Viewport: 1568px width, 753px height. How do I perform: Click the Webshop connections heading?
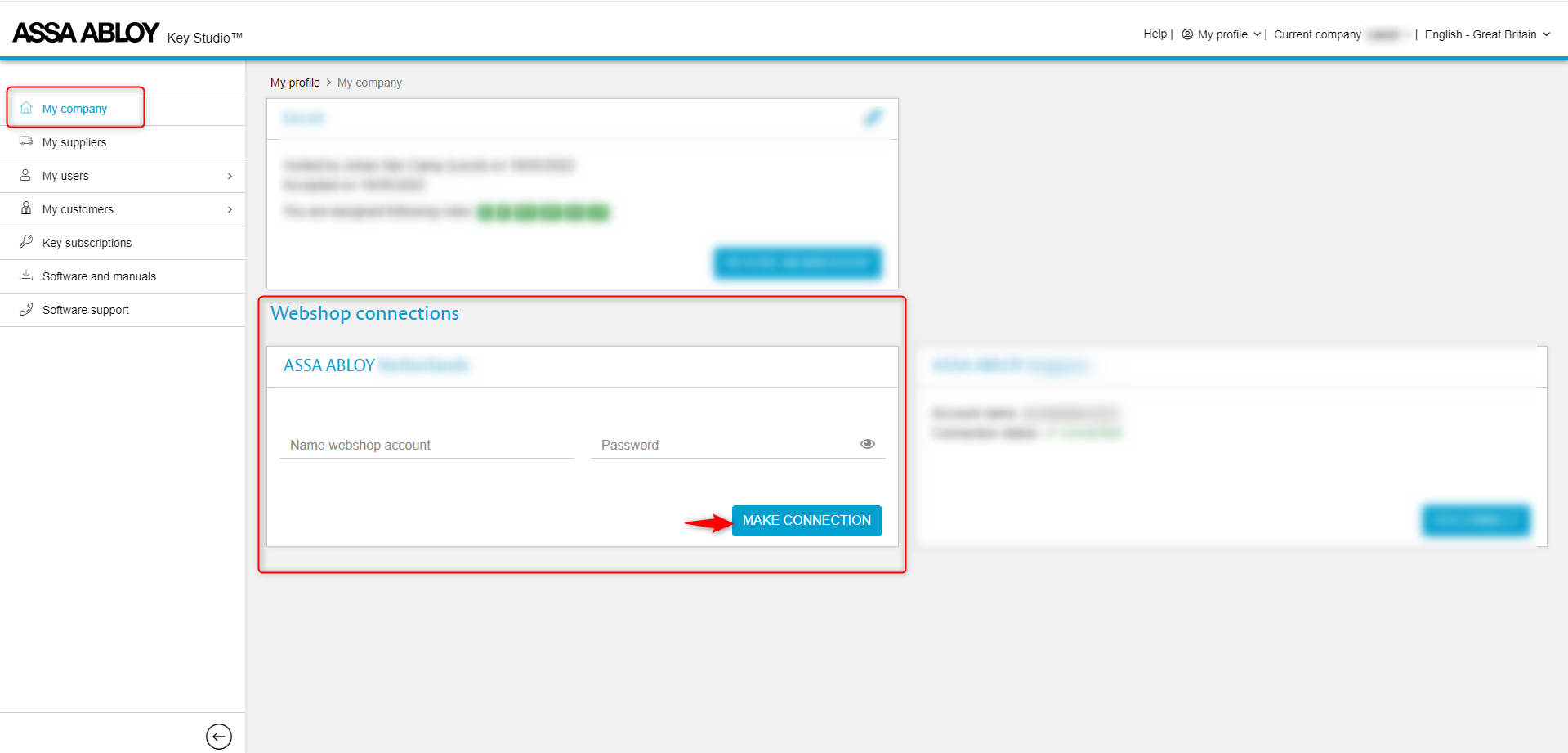[x=365, y=313]
